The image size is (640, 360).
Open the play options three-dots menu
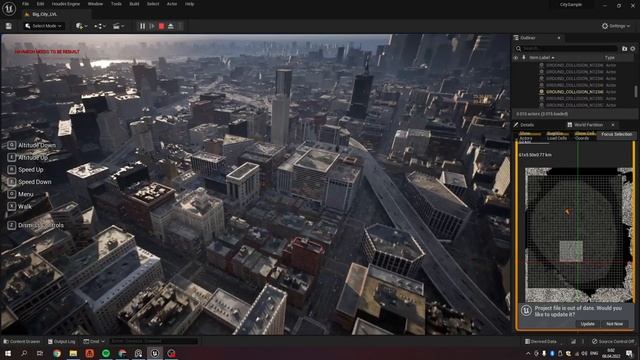click(x=180, y=26)
